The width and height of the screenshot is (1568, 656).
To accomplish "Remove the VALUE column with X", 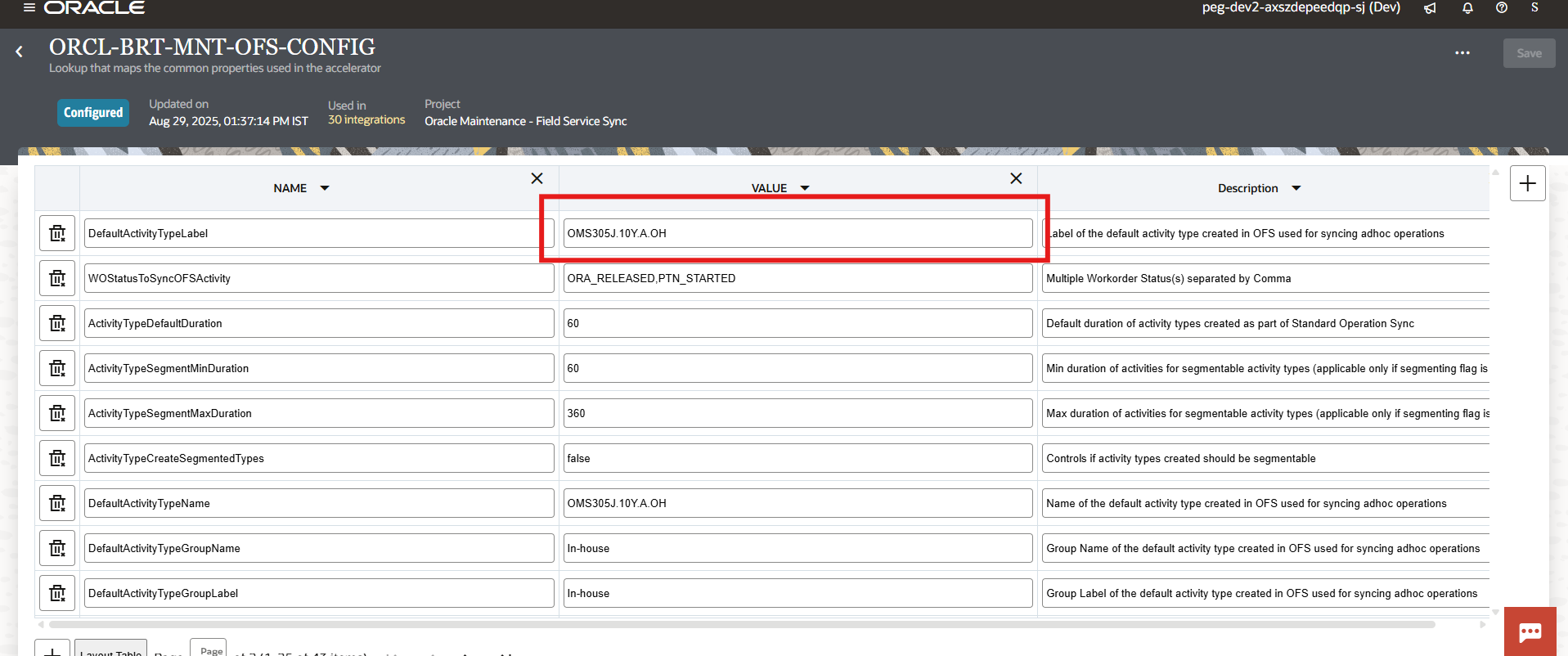I will (x=1016, y=178).
